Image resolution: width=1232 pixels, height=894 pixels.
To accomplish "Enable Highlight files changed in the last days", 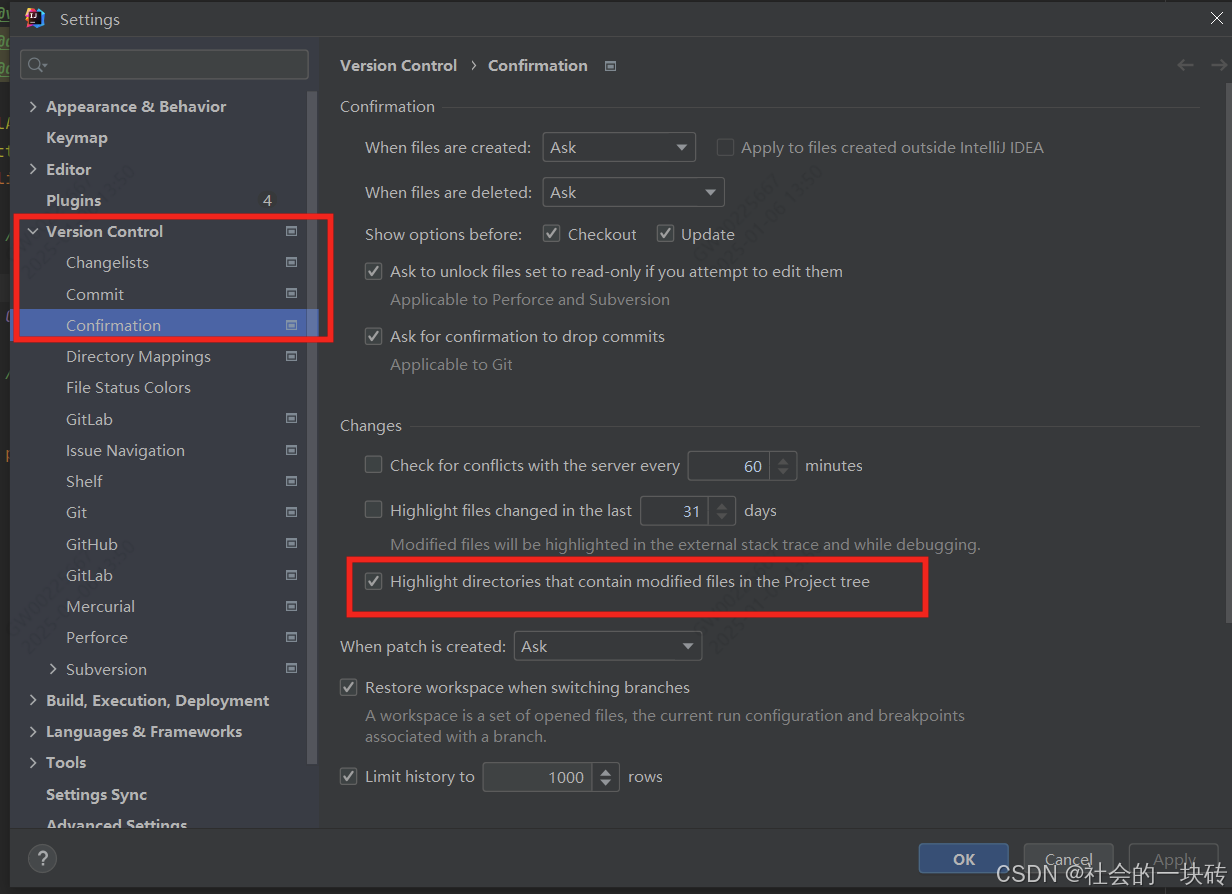I will click(373, 510).
